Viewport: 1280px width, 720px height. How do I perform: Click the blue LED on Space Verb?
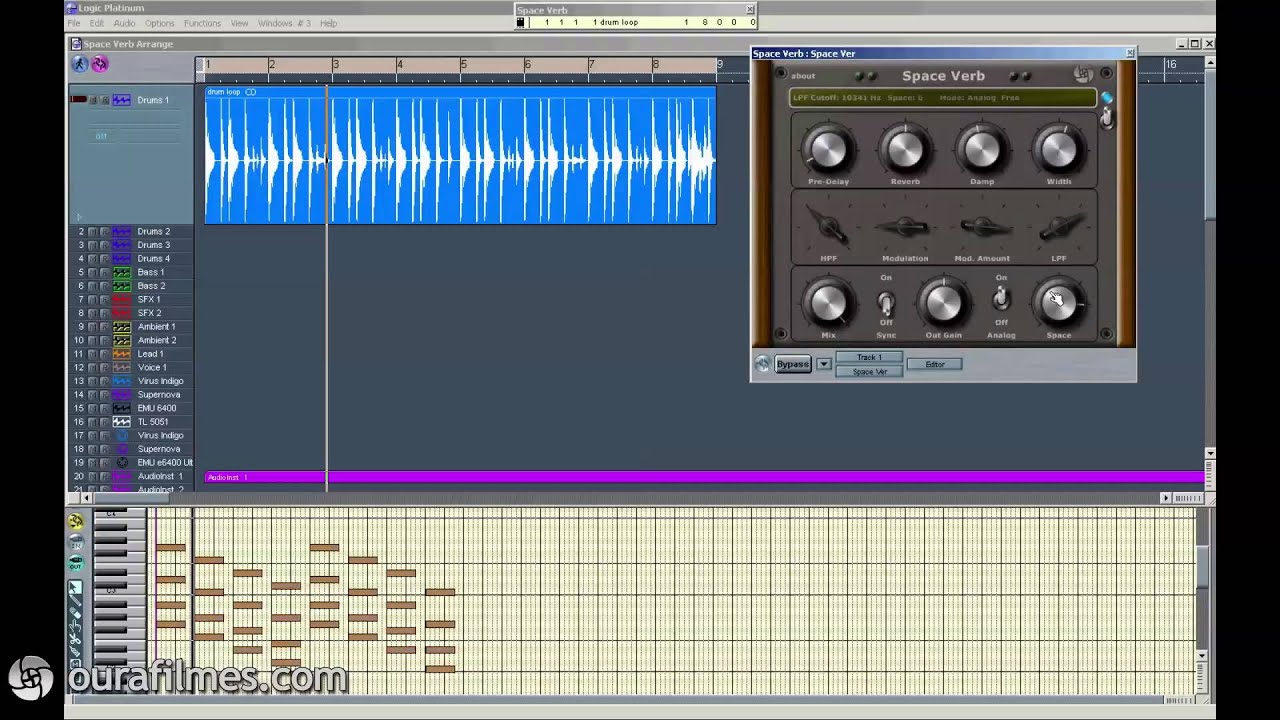tap(1107, 97)
